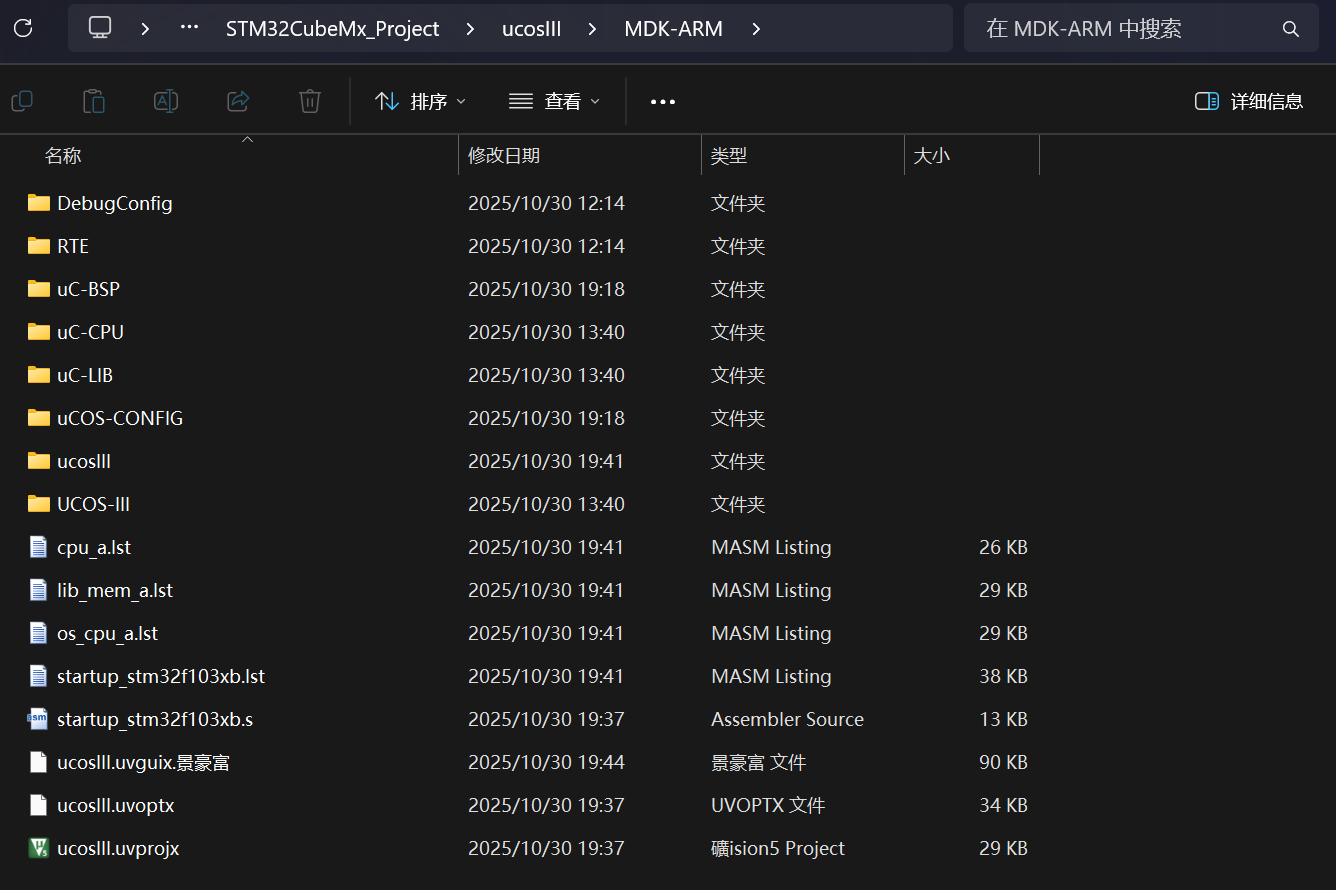The height and width of the screenshot is (890, 1336).
Task: Click the 2025/10/30 19:44 date cell
Action: pos(546,762)
